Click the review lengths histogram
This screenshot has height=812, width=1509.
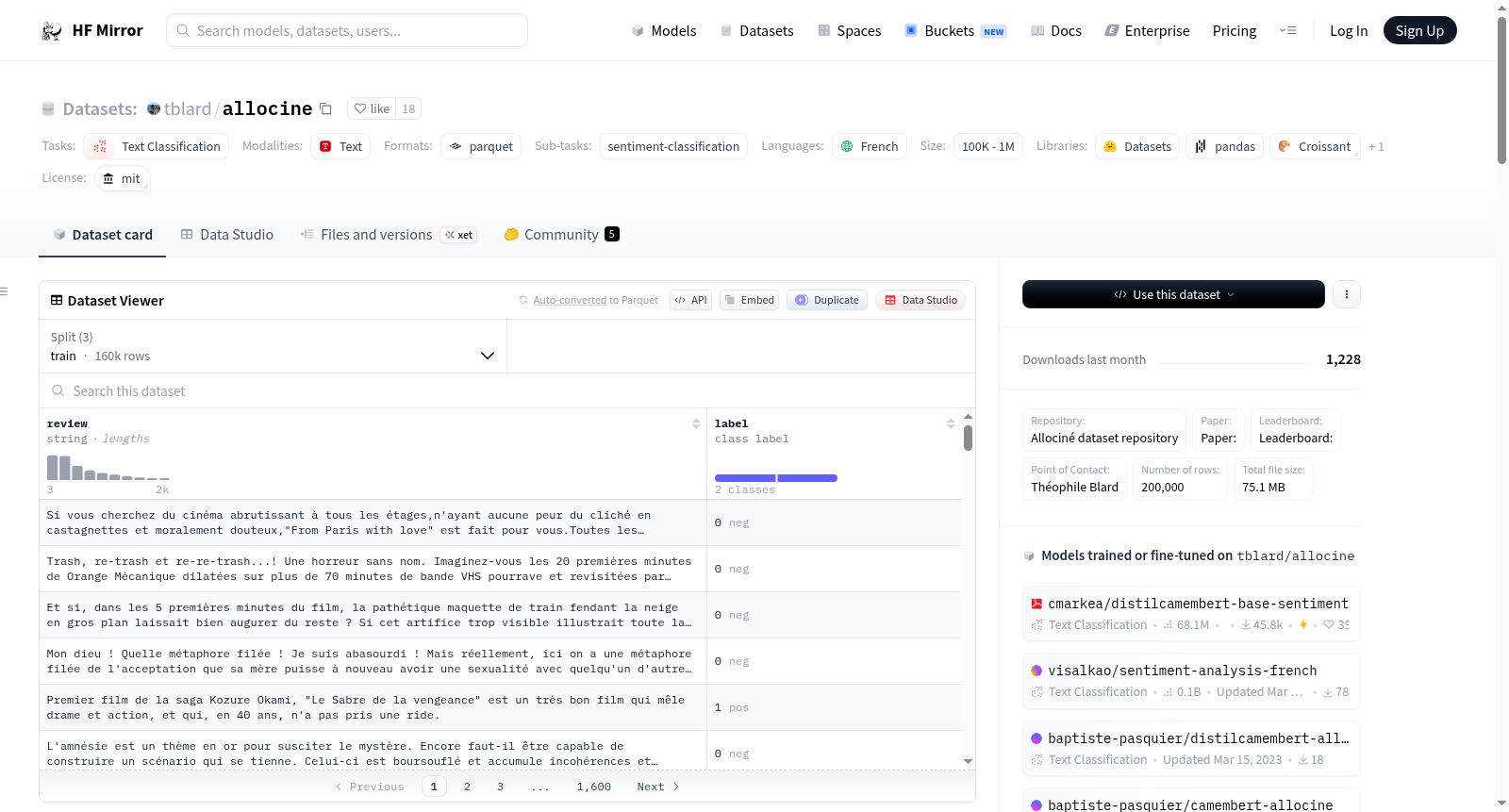click(108, 468)
